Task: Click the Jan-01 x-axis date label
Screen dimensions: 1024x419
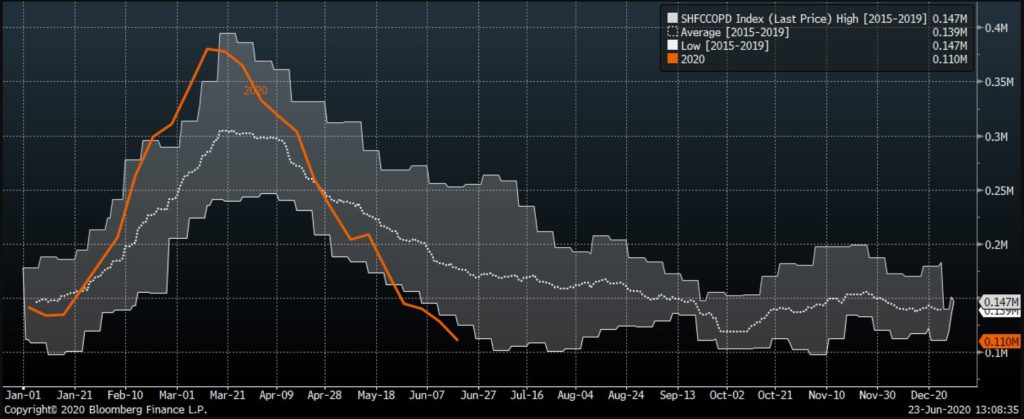Action: coord(22,395)
